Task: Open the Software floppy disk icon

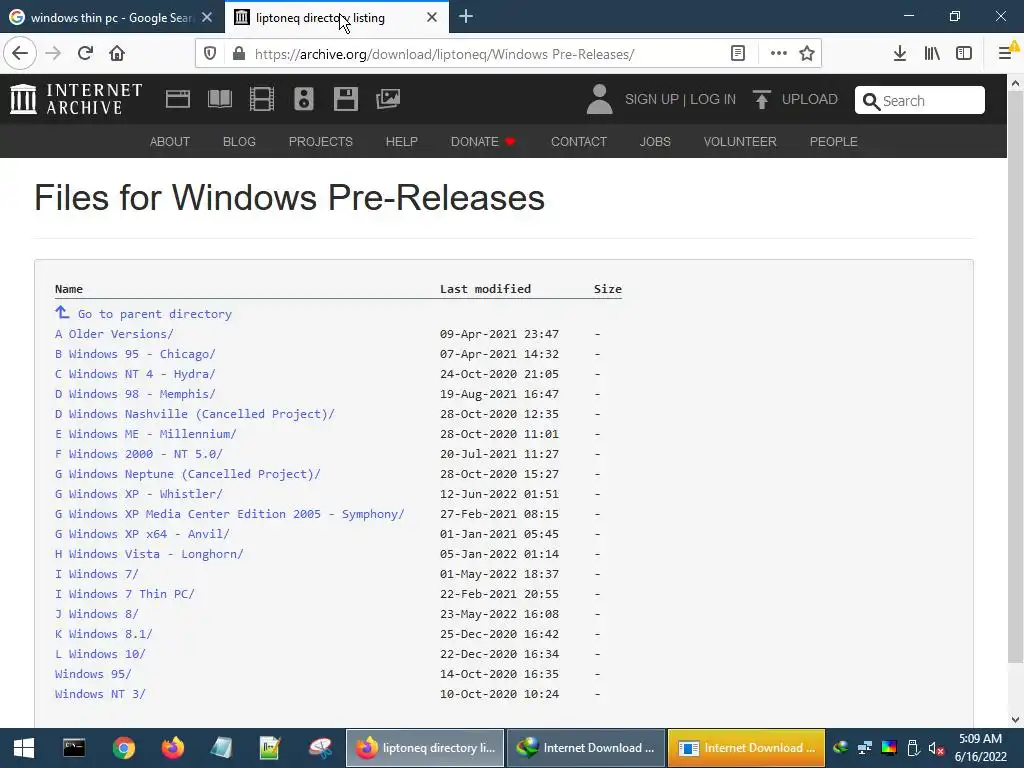Action: point(345,99)
